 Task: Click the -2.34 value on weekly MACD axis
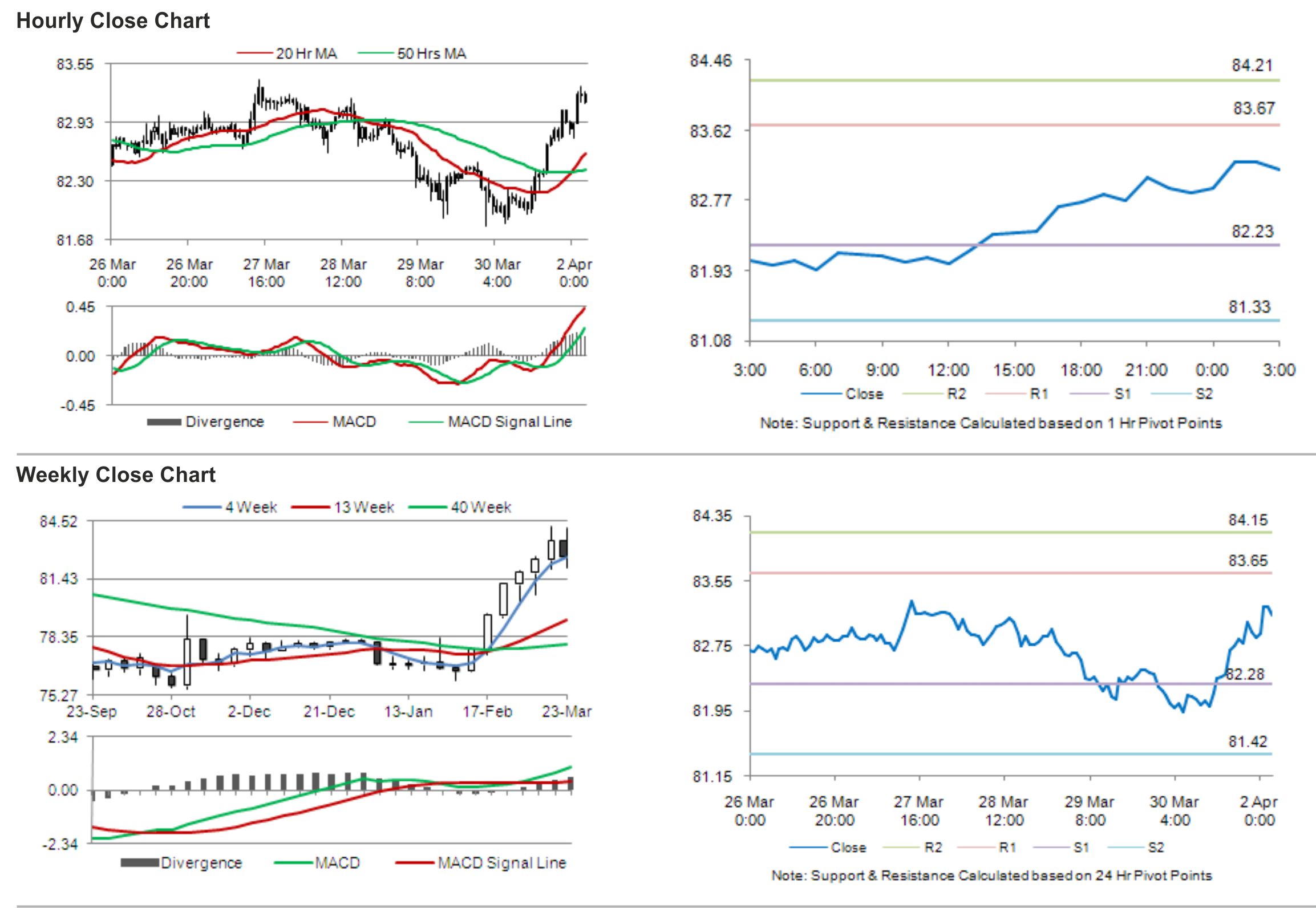(x=60, y=844)
